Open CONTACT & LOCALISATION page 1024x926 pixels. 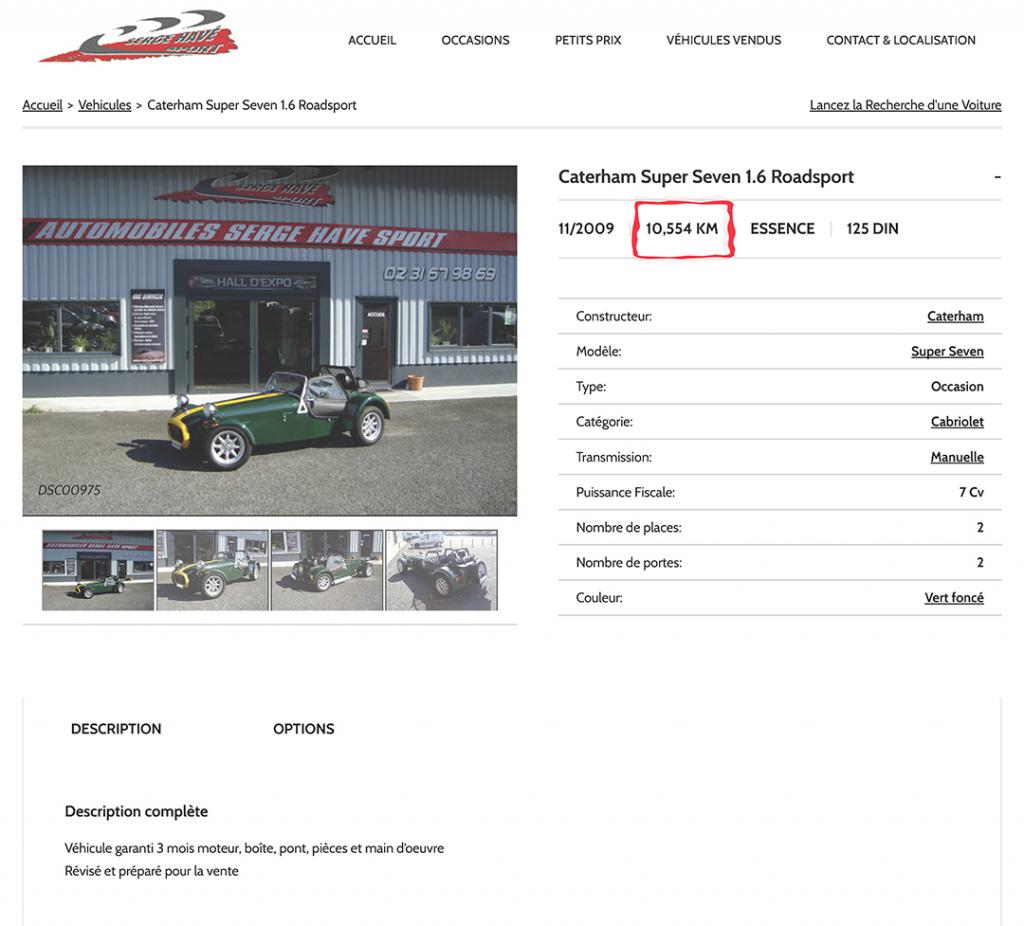coord(901,40)
